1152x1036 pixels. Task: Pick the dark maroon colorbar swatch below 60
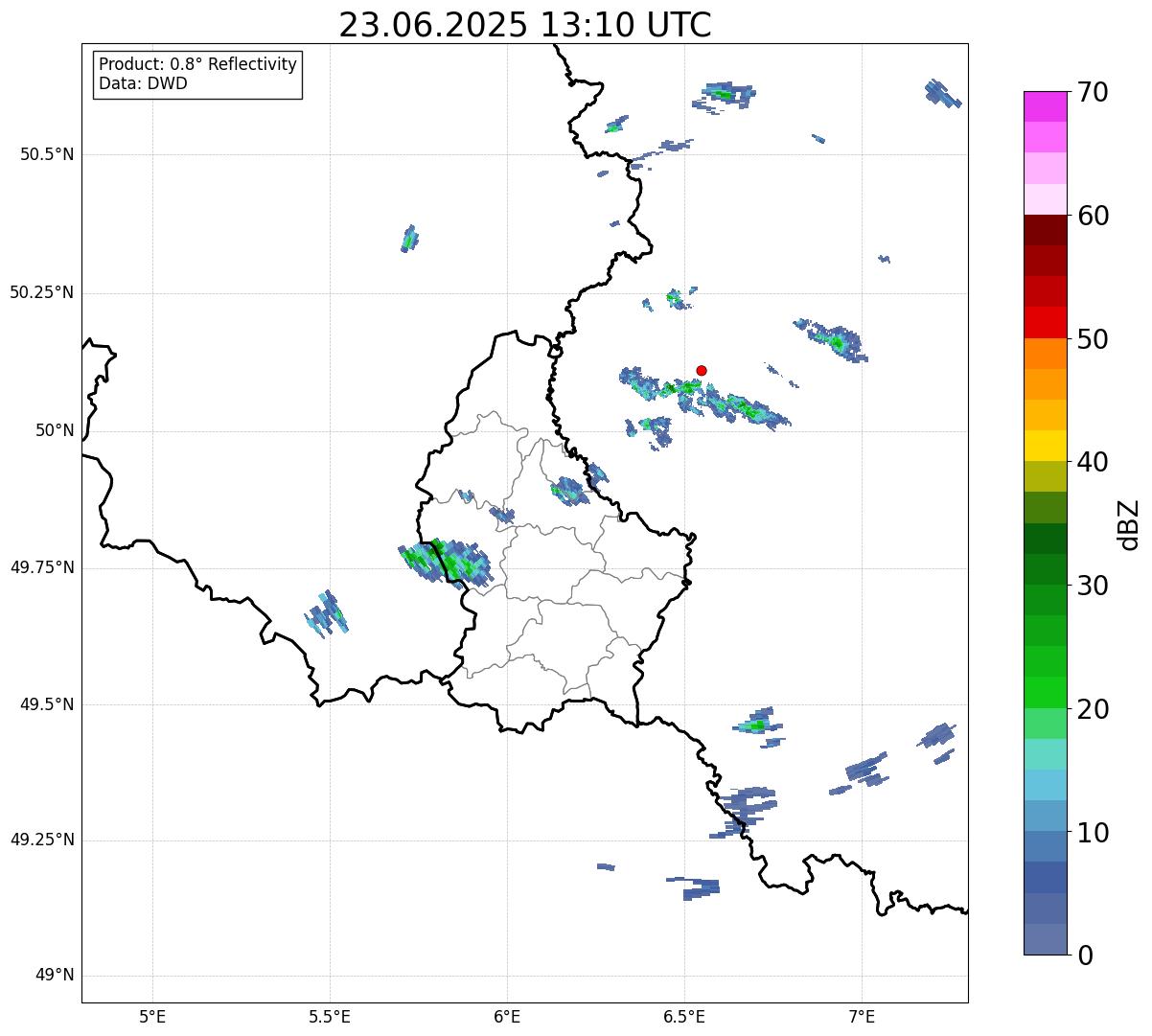[1046, 230]
